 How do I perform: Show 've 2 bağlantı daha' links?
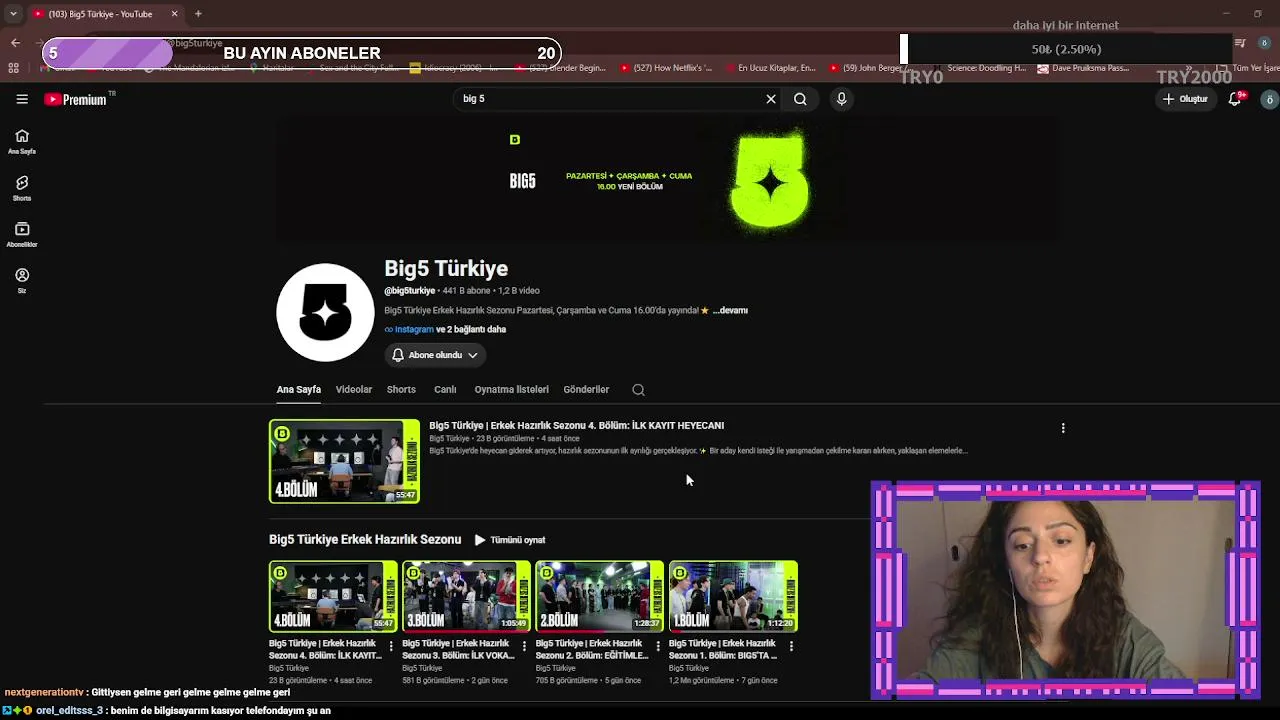471,329
